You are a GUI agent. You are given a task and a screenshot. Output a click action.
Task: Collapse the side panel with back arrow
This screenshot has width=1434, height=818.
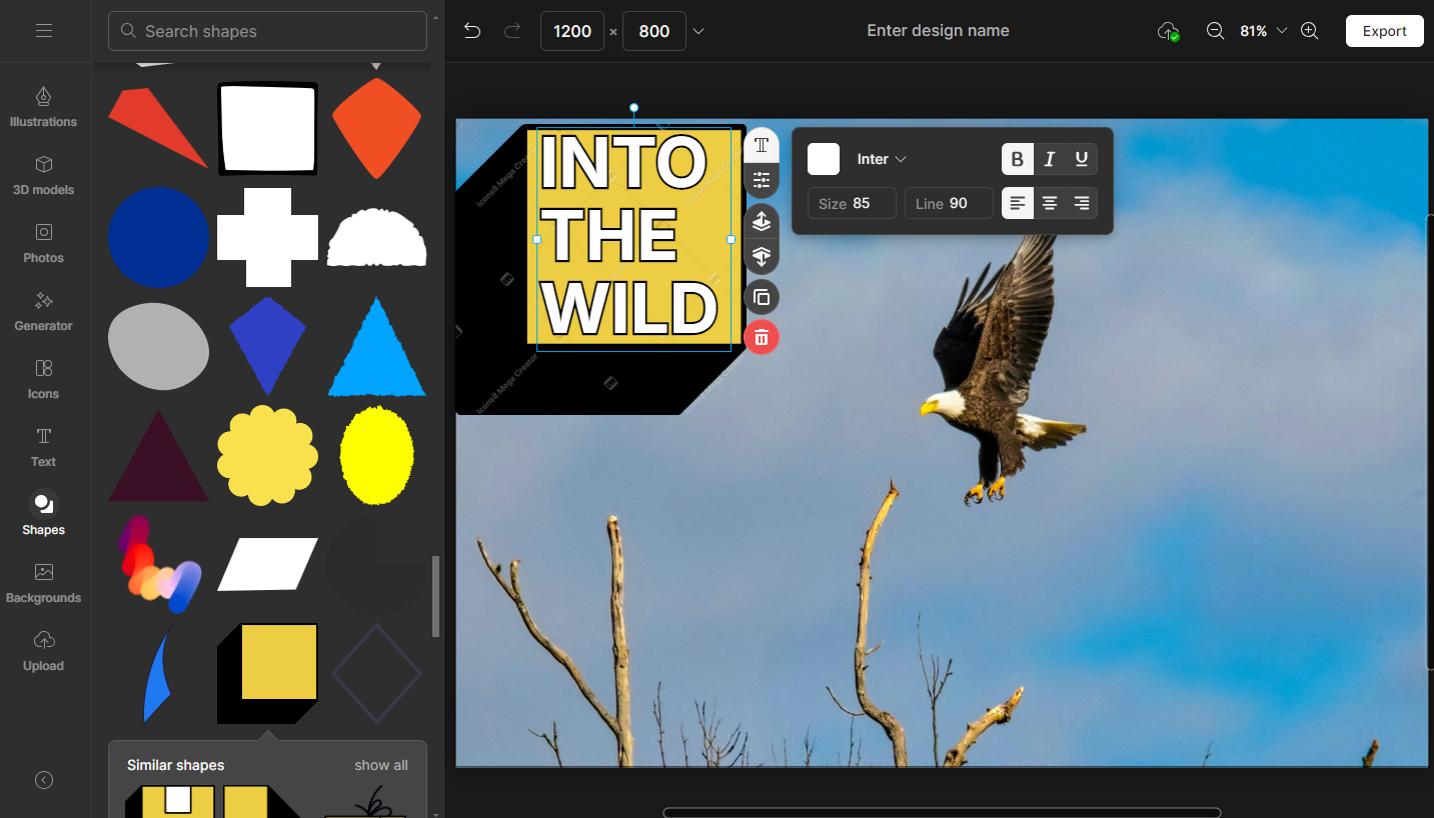pyautogui.click(x=44, y=780)
